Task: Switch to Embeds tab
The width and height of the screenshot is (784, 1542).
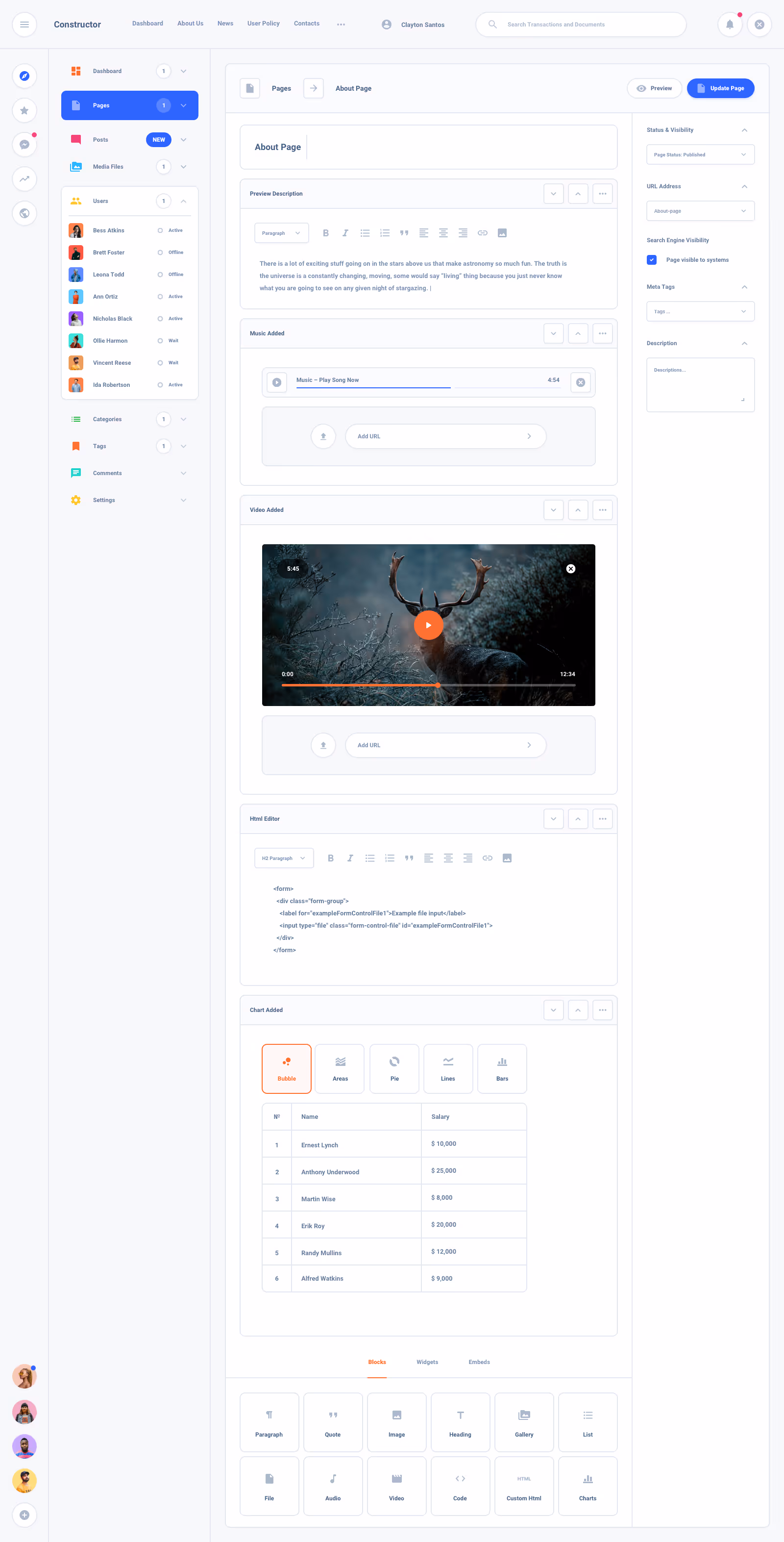Action: click(x=479, y=1362)
